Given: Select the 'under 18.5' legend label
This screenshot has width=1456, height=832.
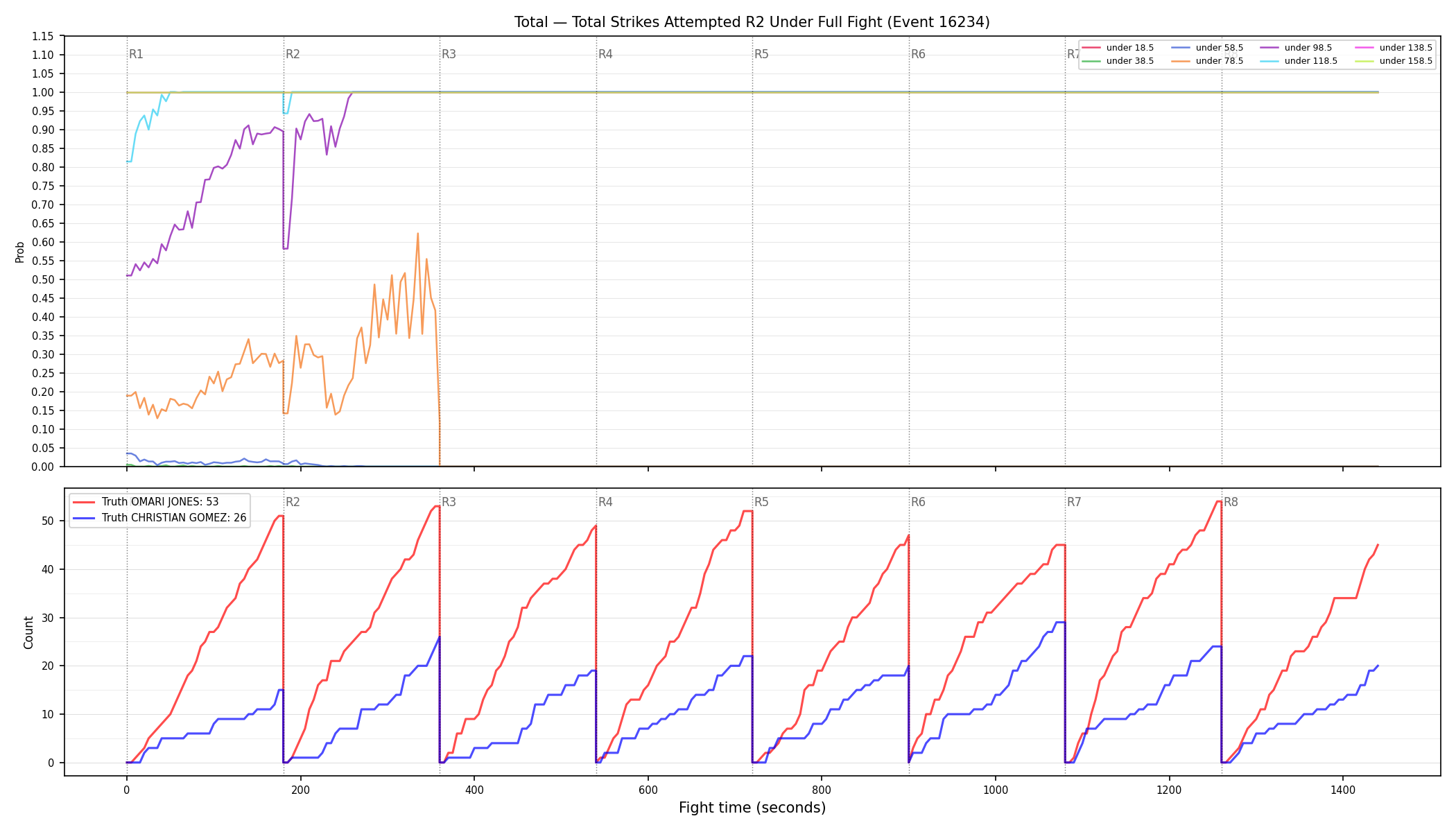Looking at the screenshot, I should [1130, 48].
